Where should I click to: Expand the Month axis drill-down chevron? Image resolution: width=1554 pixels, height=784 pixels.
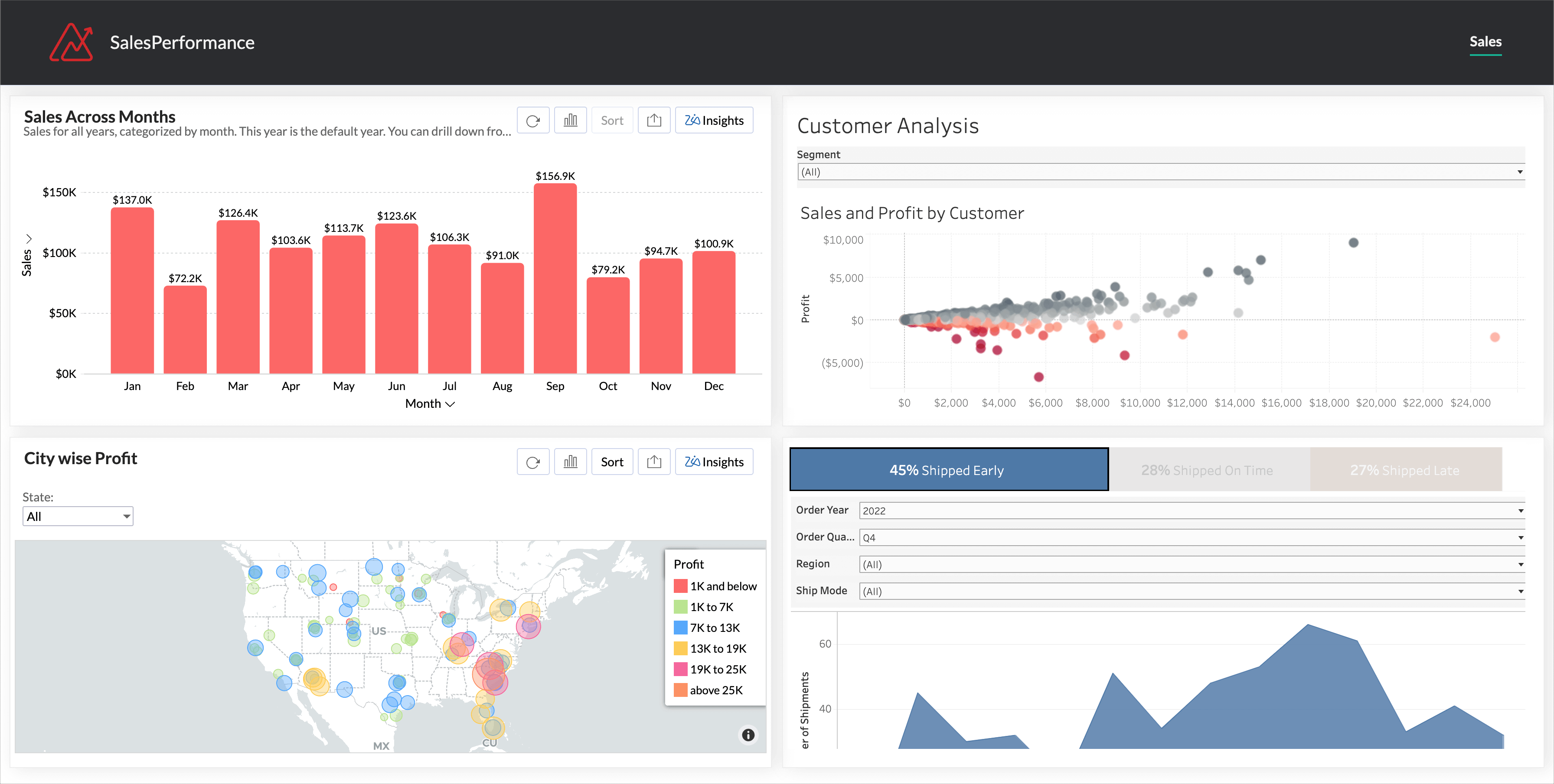click(x=450, y=404)
